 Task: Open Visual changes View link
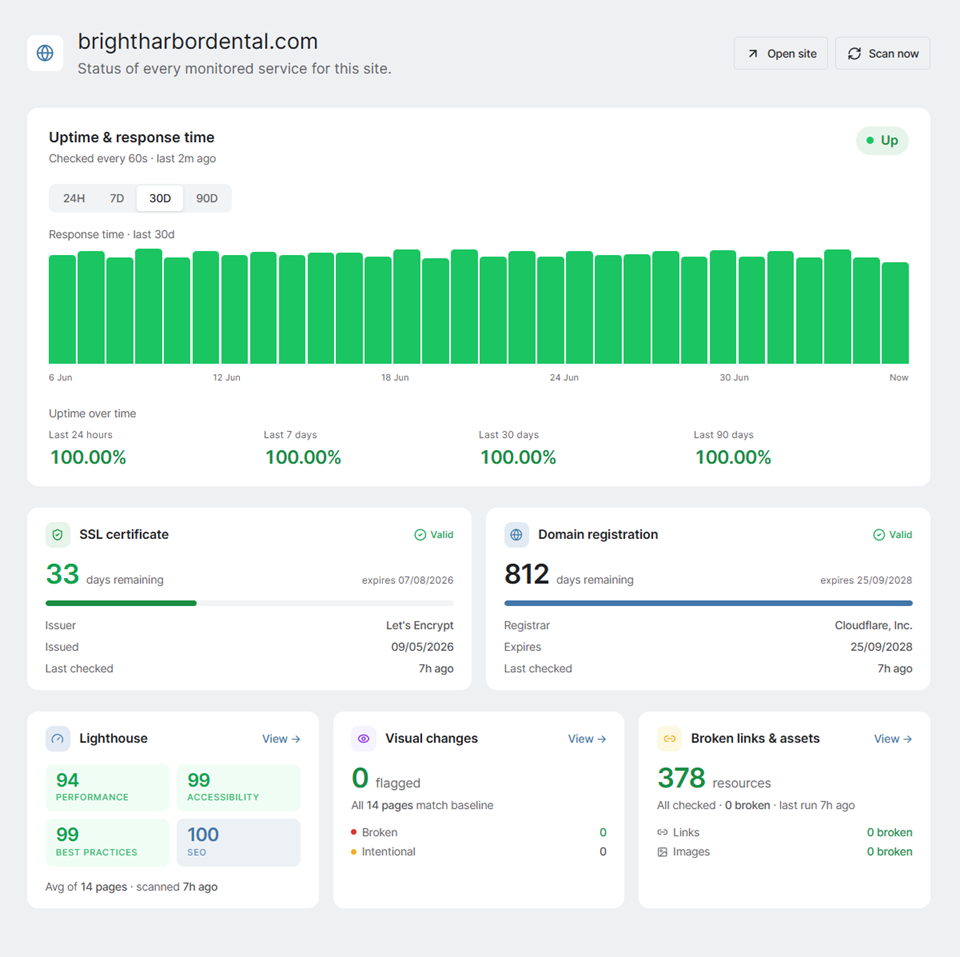587,739
